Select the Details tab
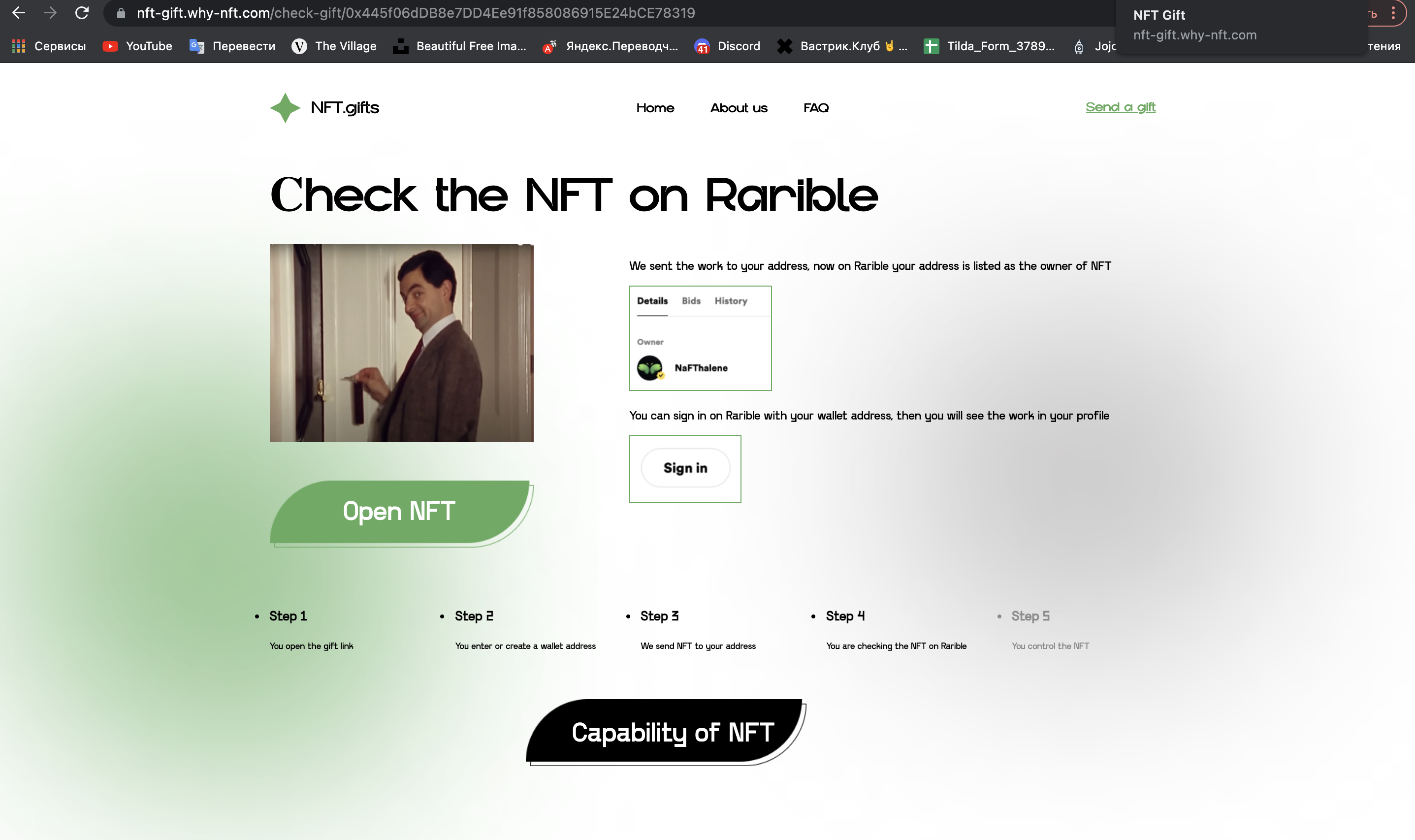 (652, 300)
